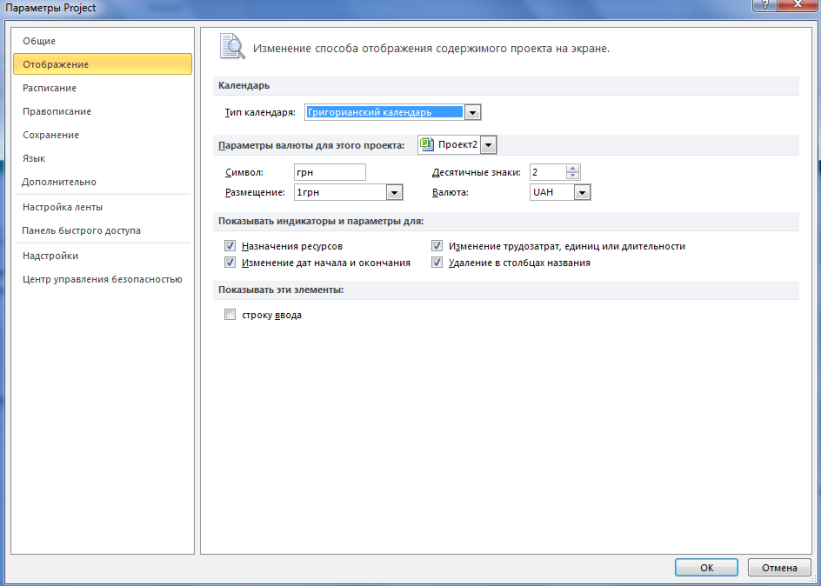821x586 pixels.
Task: Click the Project file icon beside Проект2
Action: coord(427,145)
